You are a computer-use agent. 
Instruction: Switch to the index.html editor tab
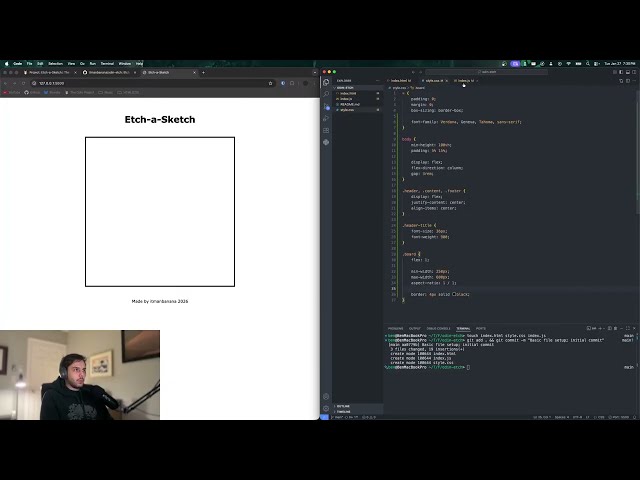[x=400, y=81]
